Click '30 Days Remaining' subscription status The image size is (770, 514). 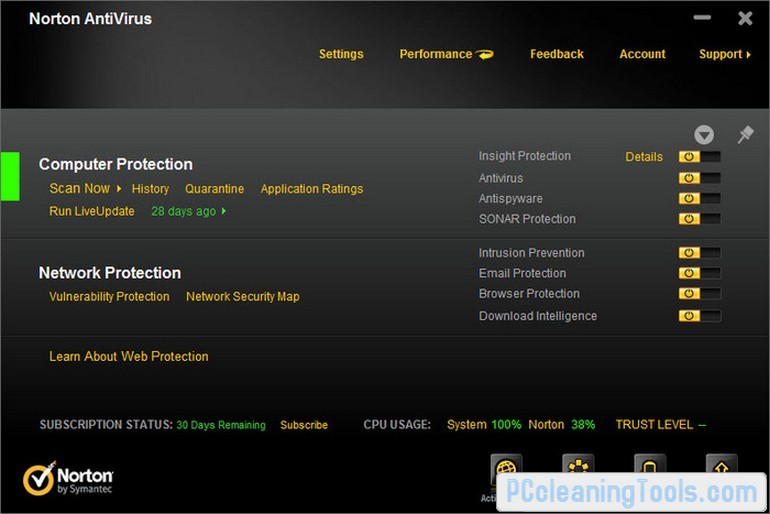click(221, 425)
